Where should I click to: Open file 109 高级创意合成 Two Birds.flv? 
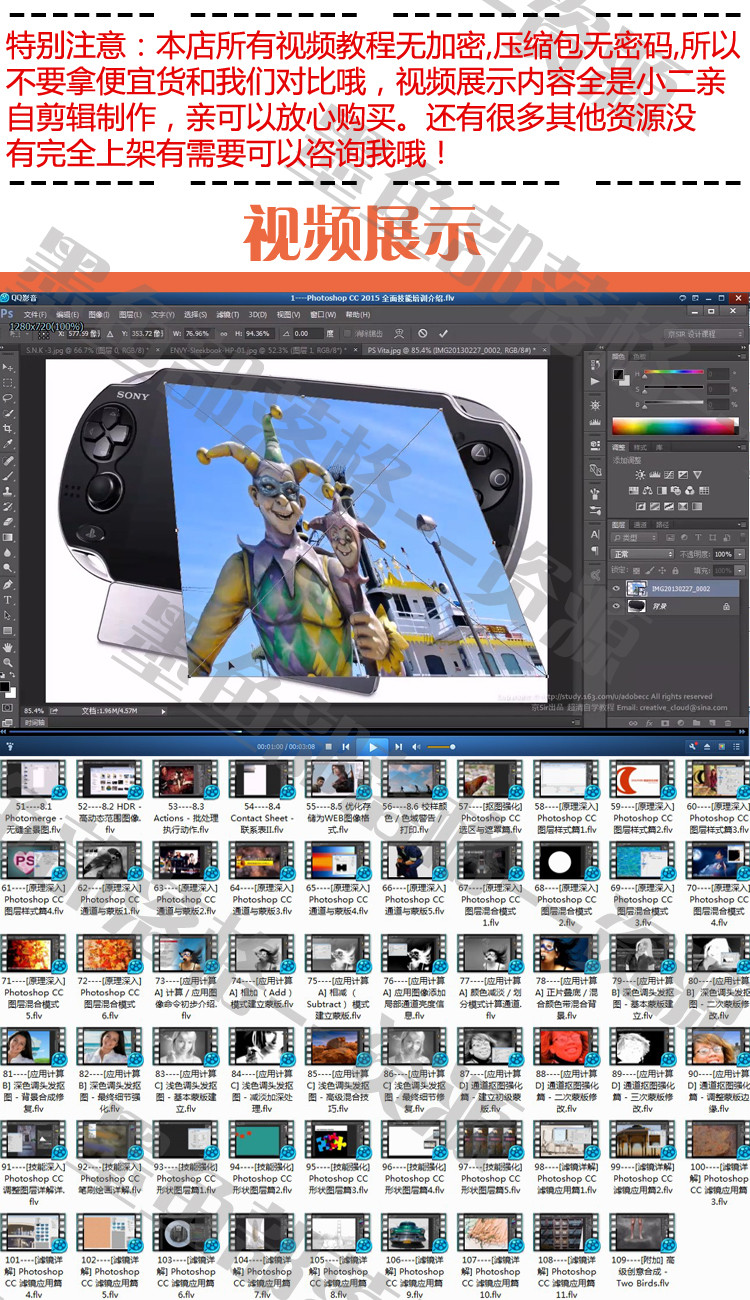[642, 1250]
